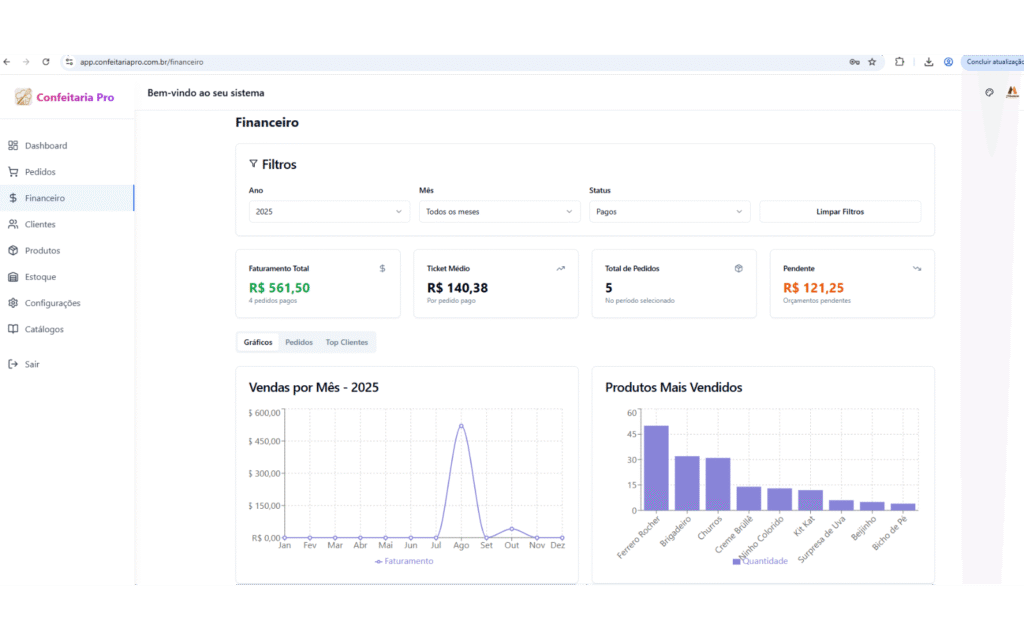Select the Clientes people icon
Screen dimensions: 1024x640
click(13, 224)
